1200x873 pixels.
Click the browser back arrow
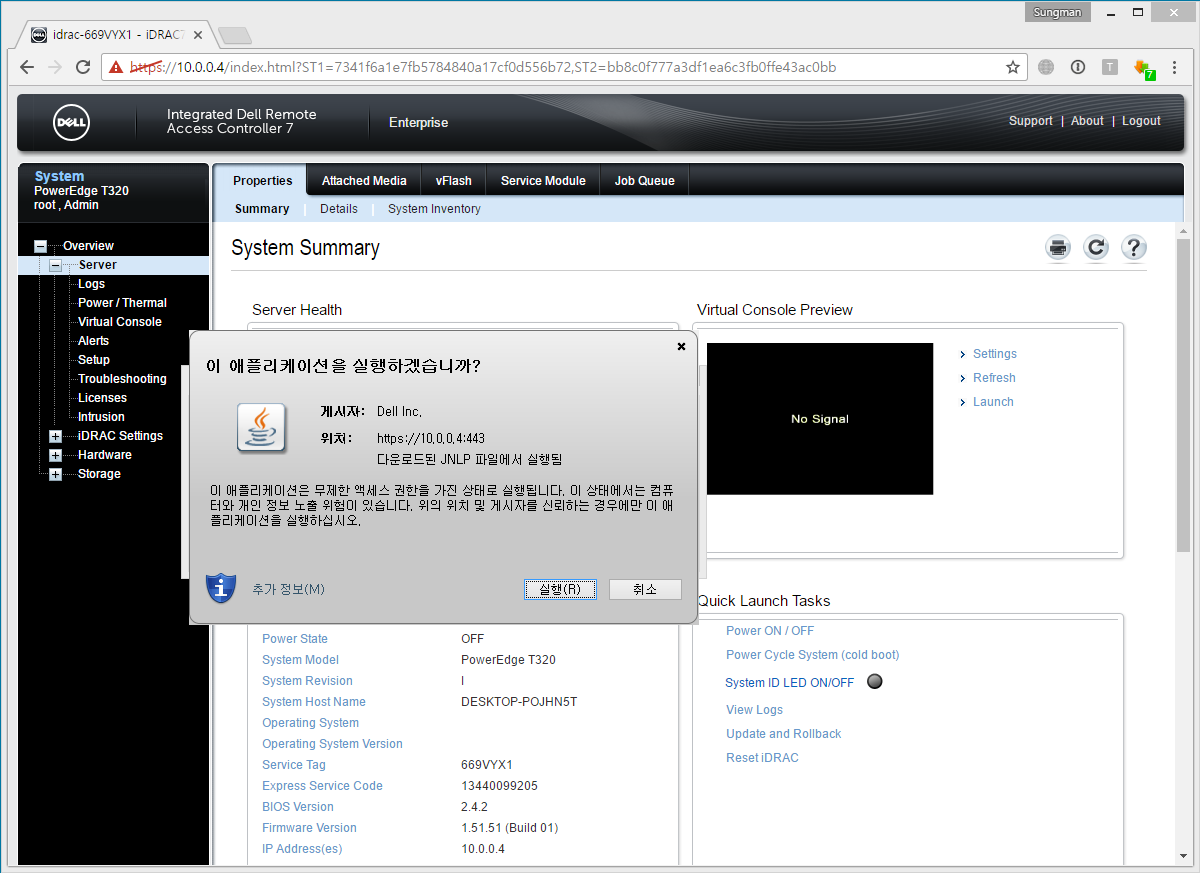(x=27, y=67)
